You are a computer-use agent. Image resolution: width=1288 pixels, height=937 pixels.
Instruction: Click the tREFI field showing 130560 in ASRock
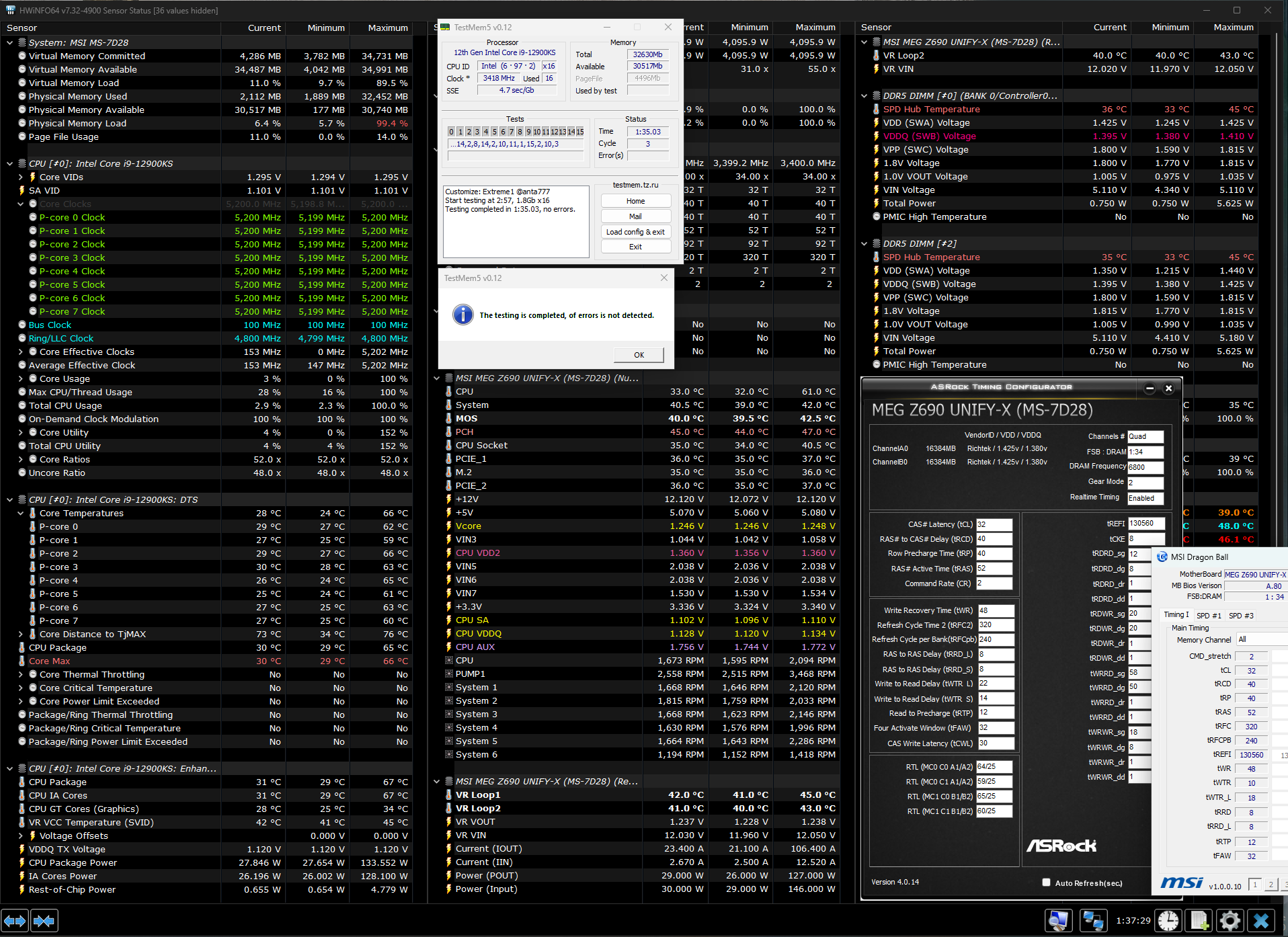point(1146,523)
